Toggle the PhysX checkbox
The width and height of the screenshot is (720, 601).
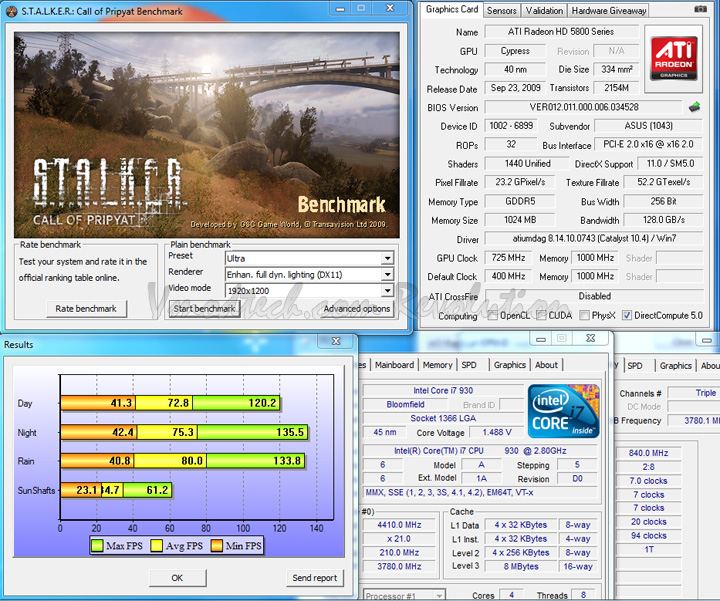(x=584, y=315)
